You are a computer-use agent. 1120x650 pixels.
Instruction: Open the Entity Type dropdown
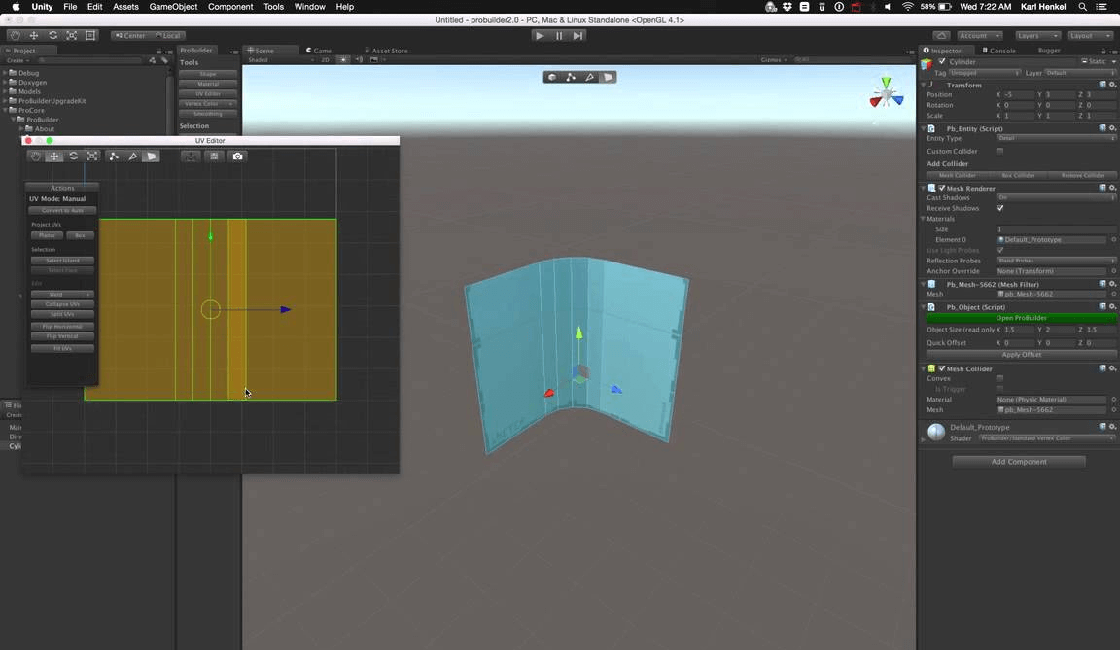coord(1056,138)
